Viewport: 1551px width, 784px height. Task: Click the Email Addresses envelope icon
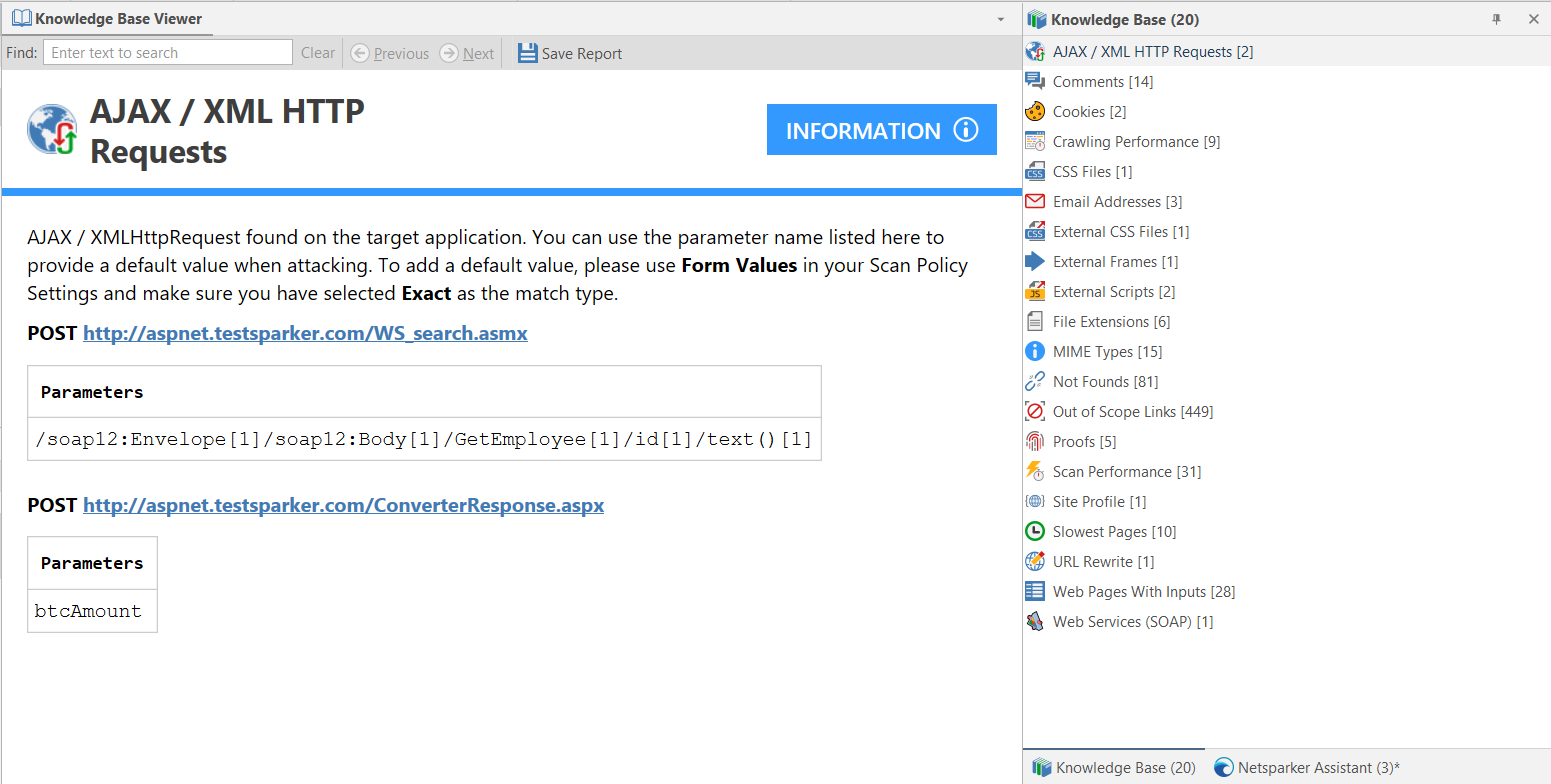(1035, 201)
